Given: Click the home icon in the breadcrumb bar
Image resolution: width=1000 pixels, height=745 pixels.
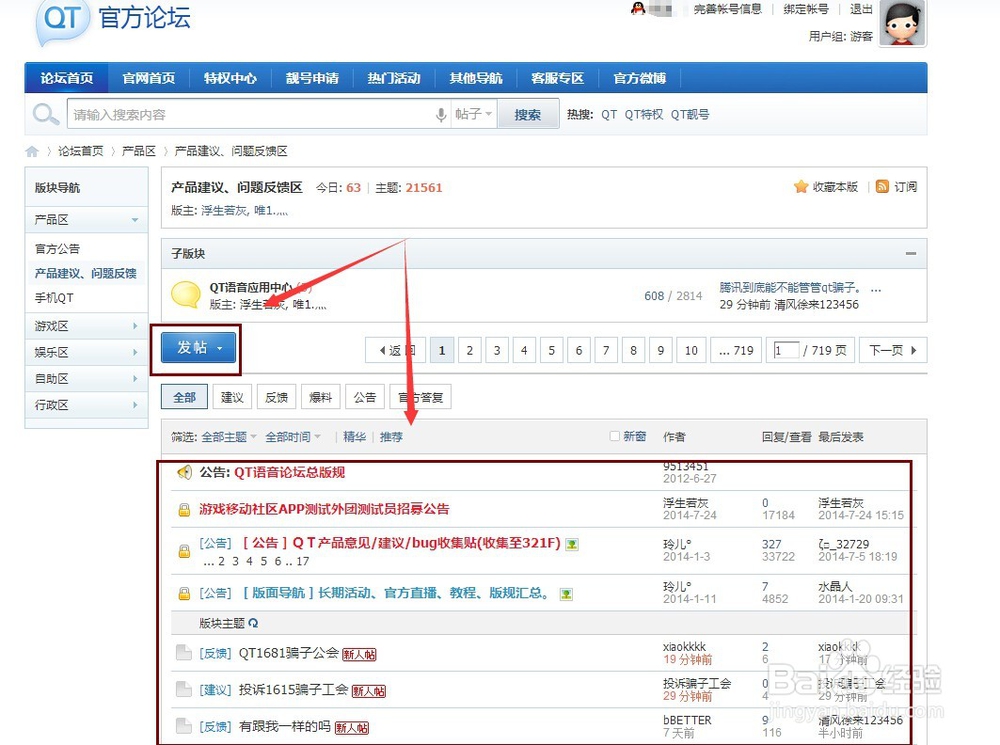Looking at the screenshot, I should pos(31,150).
